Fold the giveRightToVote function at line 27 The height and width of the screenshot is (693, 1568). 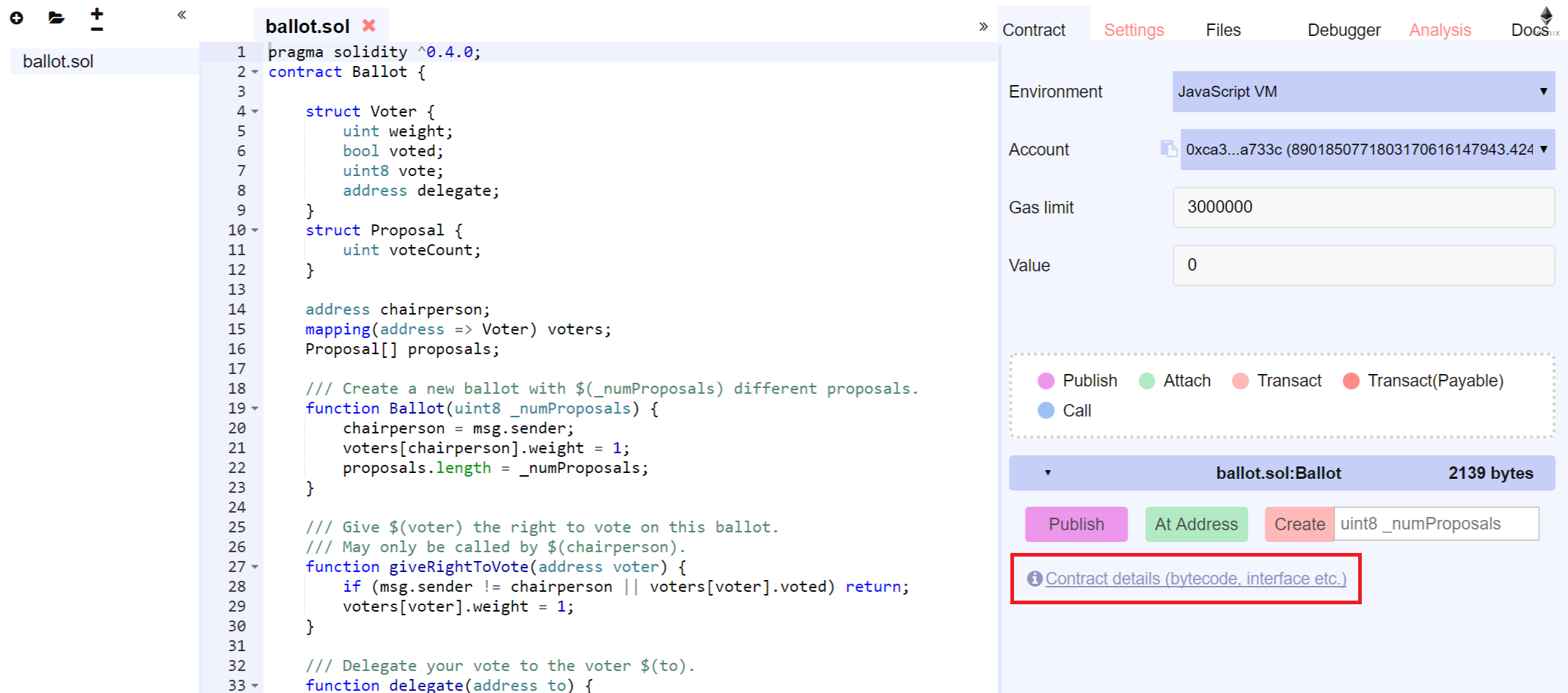click(x=255, y=567)
